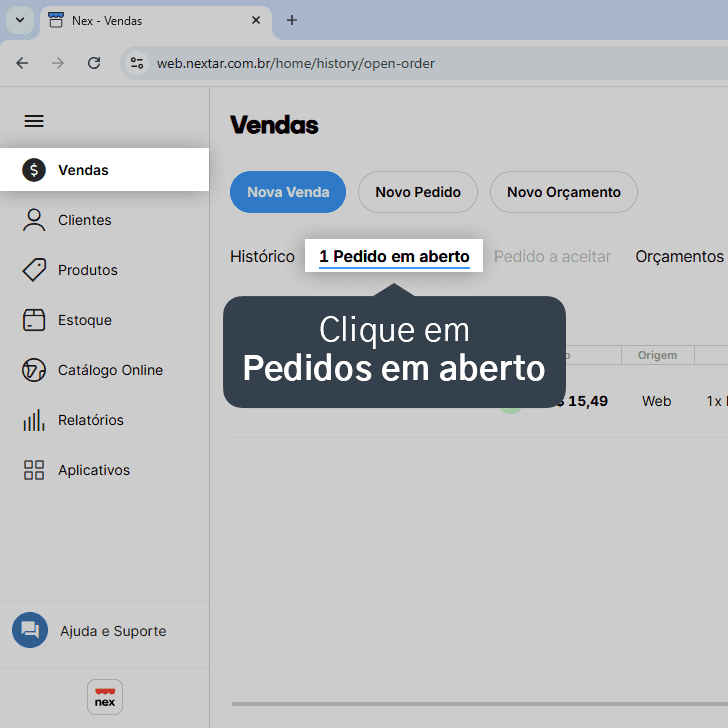Click the nex logo button

pyautogui.click(x=105, y=697)
